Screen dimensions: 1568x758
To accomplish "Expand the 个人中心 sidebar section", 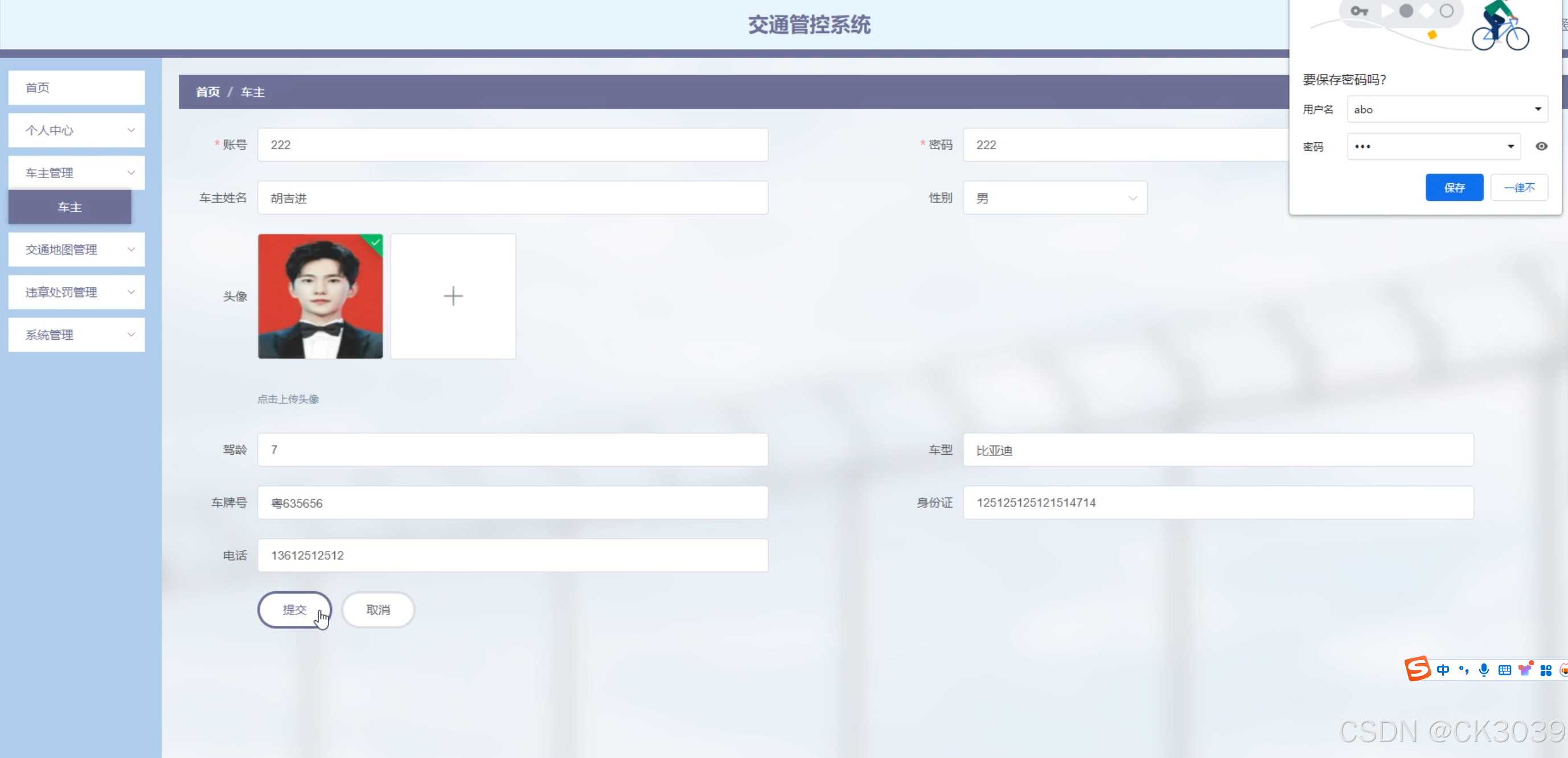I will tap(76, 130).
